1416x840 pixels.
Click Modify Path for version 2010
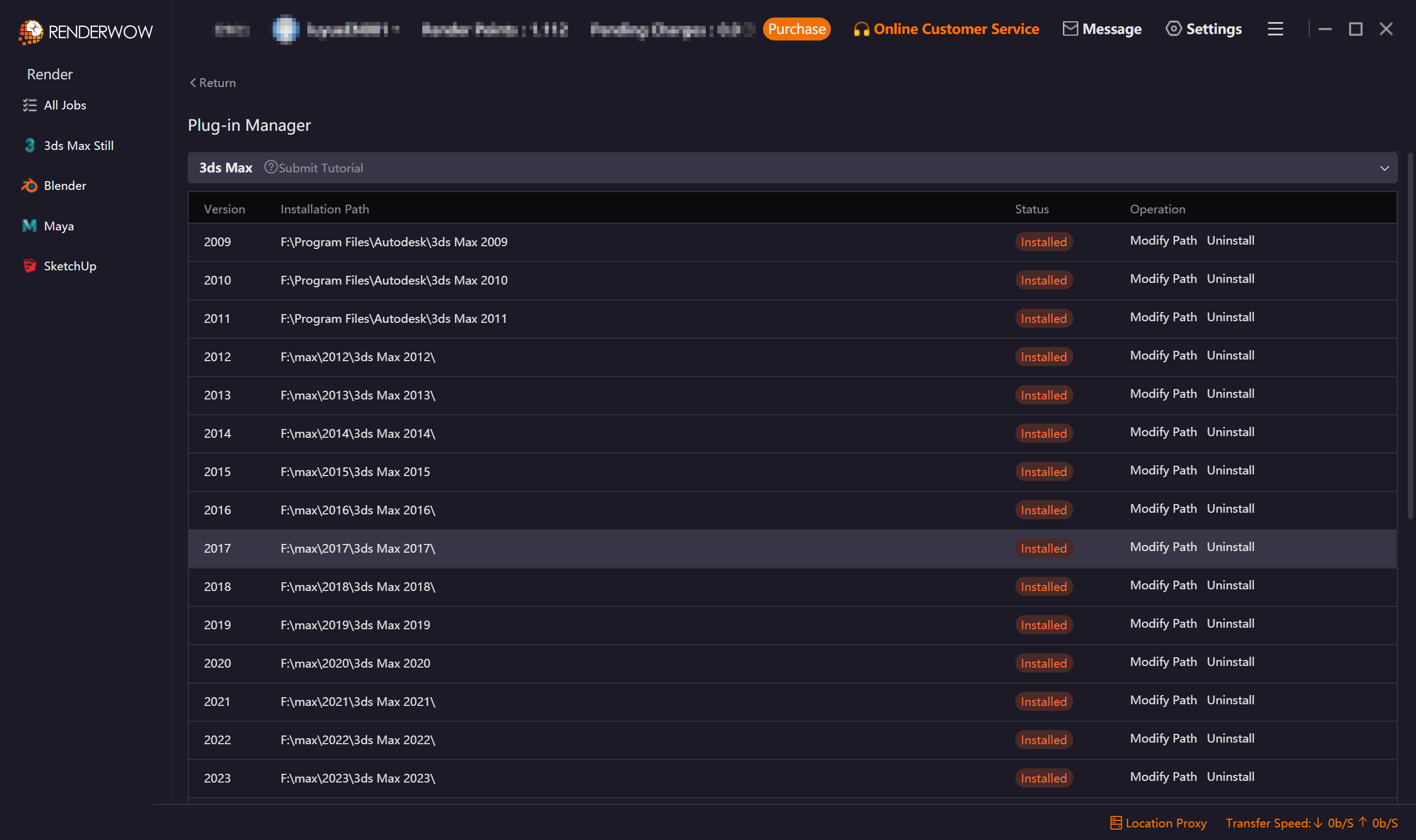click(1163, 279)
